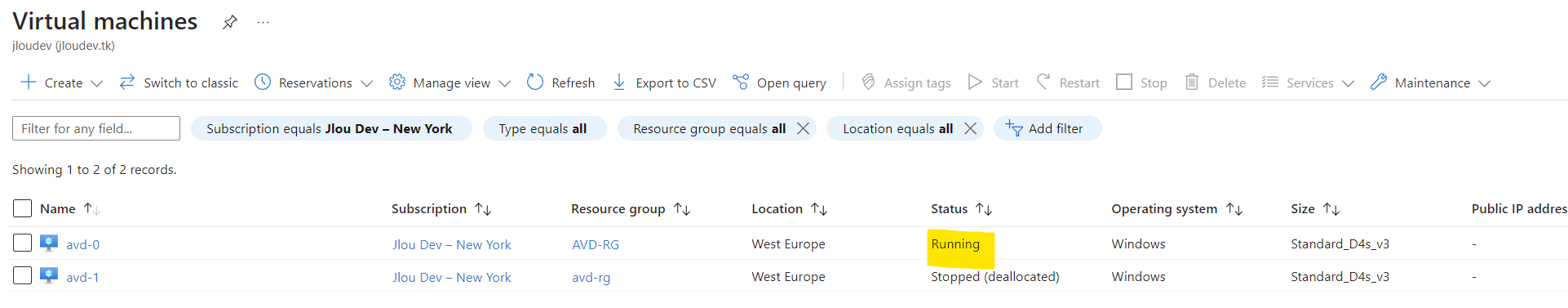Select the avd-1 row checkbox
Viewport: 1568px width, 308px height.
coord(23,275)
